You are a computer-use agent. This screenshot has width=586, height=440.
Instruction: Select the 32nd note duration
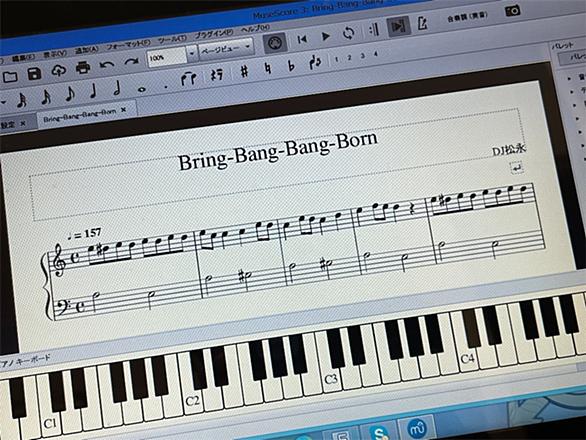pos(22,101)
